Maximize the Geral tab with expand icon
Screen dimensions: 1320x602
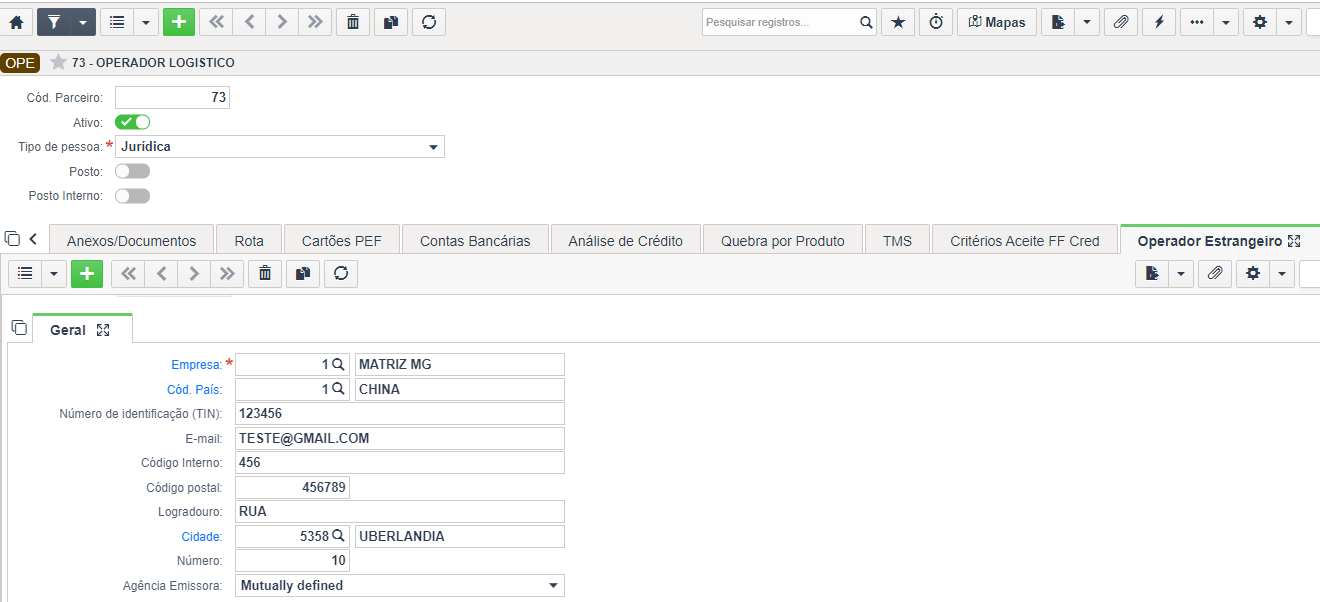click(x=103, y=330)
